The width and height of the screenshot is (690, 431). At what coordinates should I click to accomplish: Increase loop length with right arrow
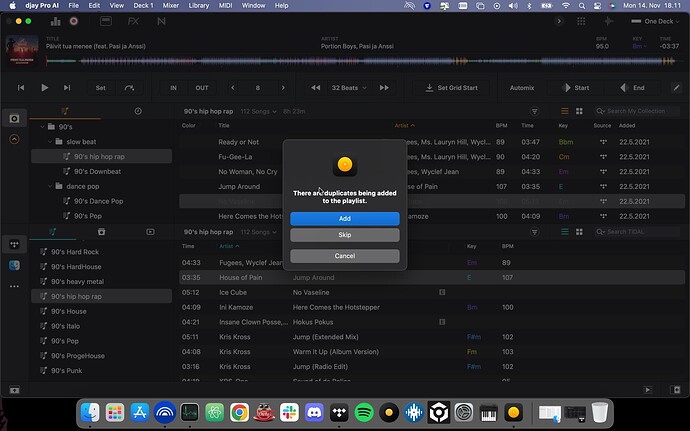[283, 88]
